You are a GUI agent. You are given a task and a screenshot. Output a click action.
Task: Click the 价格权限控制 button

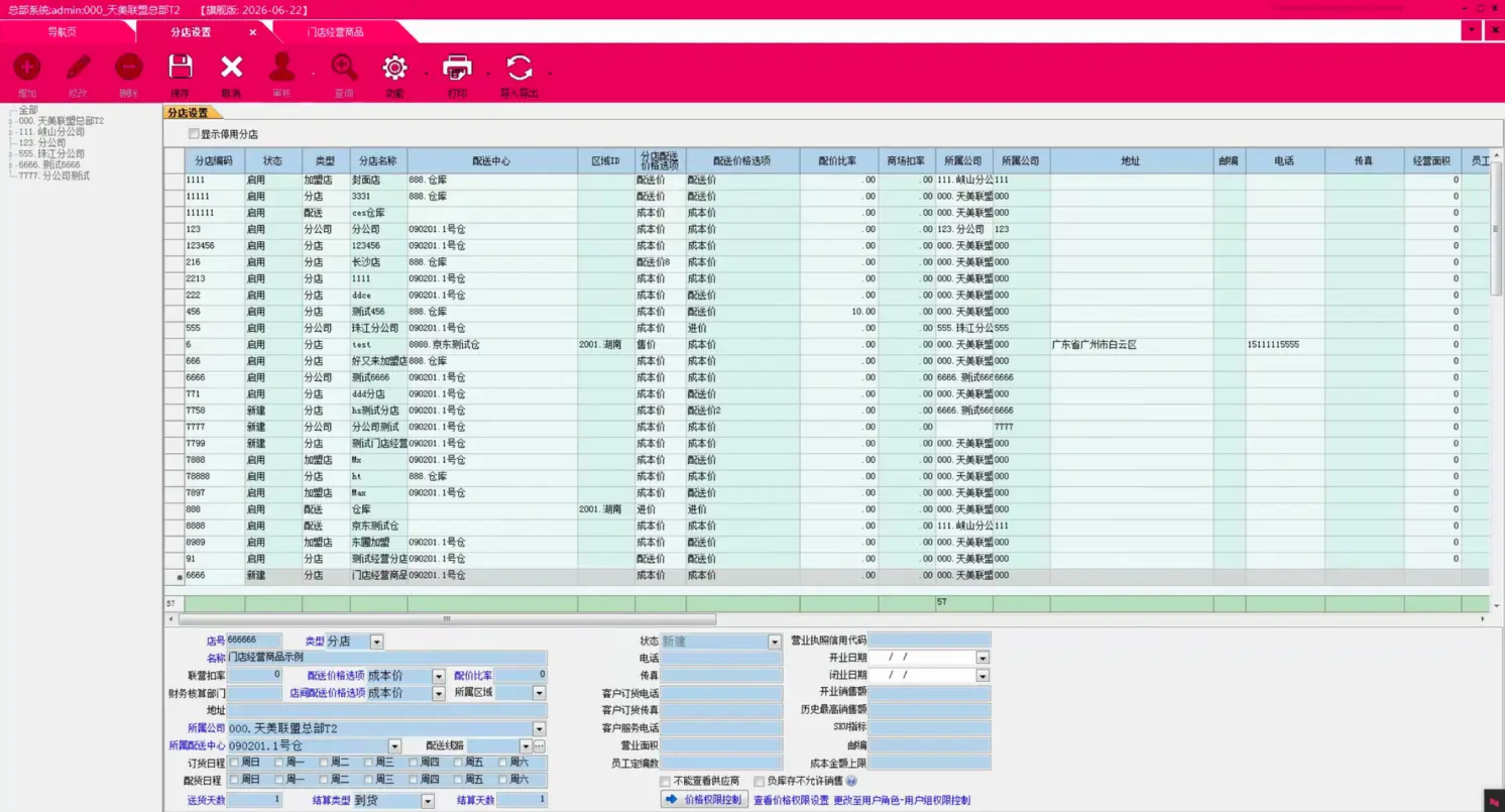[705, 799]
